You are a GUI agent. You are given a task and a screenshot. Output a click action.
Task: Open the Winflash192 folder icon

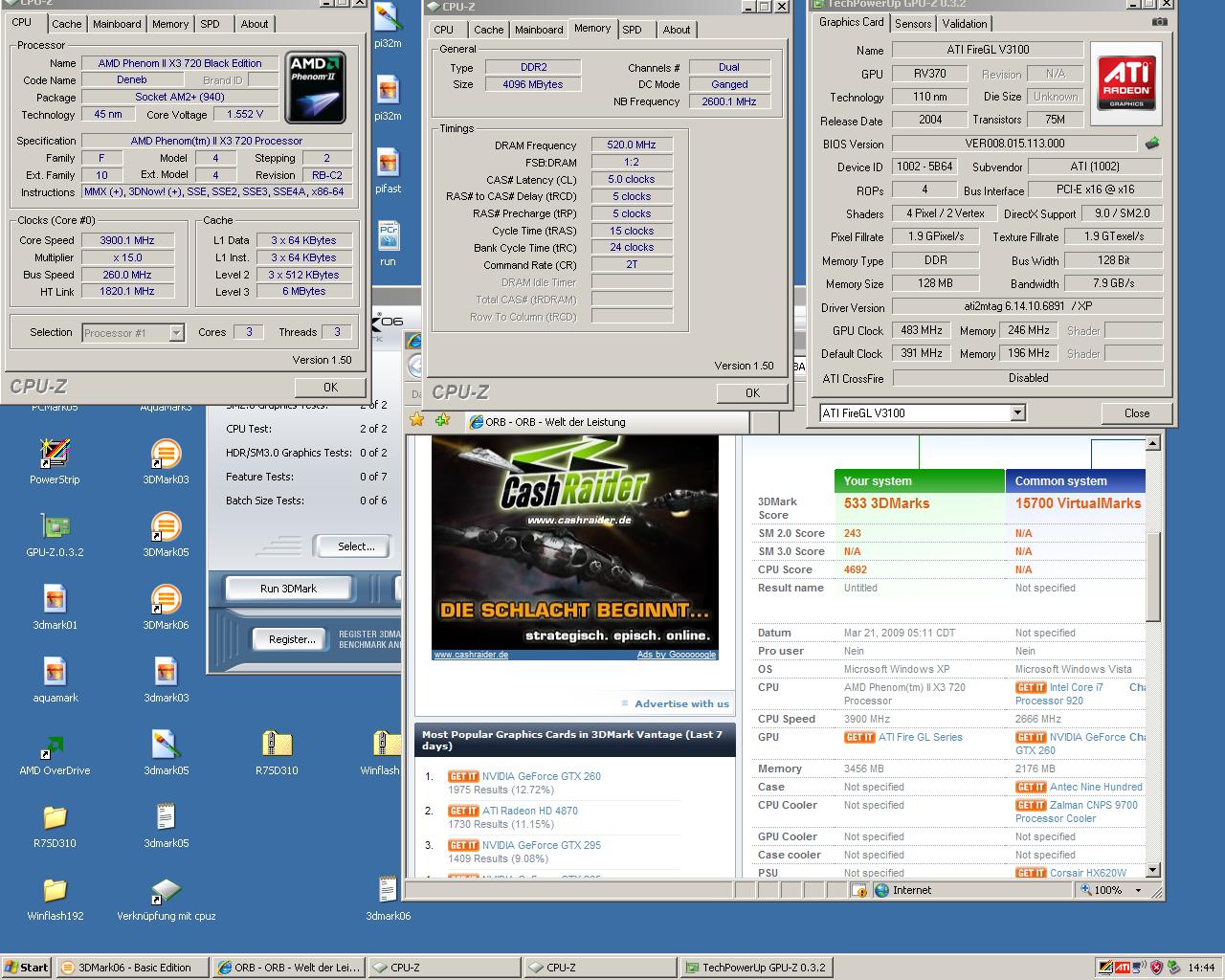pos(55,889)
